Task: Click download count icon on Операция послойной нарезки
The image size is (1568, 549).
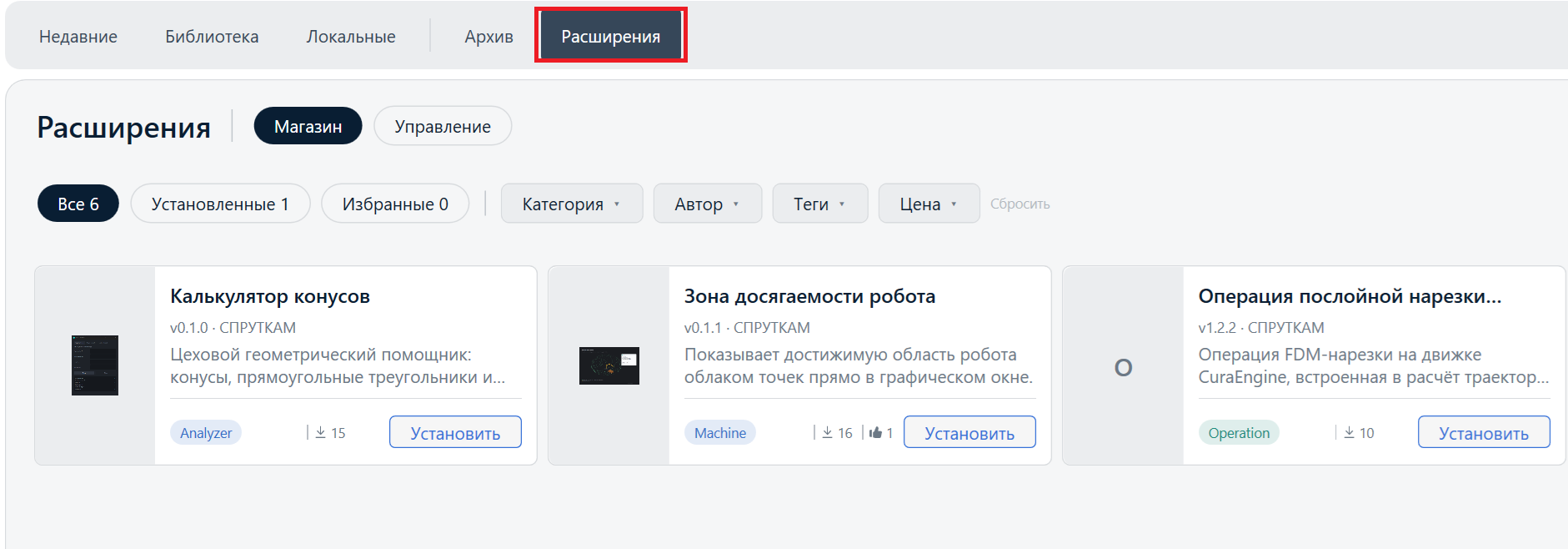Action: coord(1349,432)
